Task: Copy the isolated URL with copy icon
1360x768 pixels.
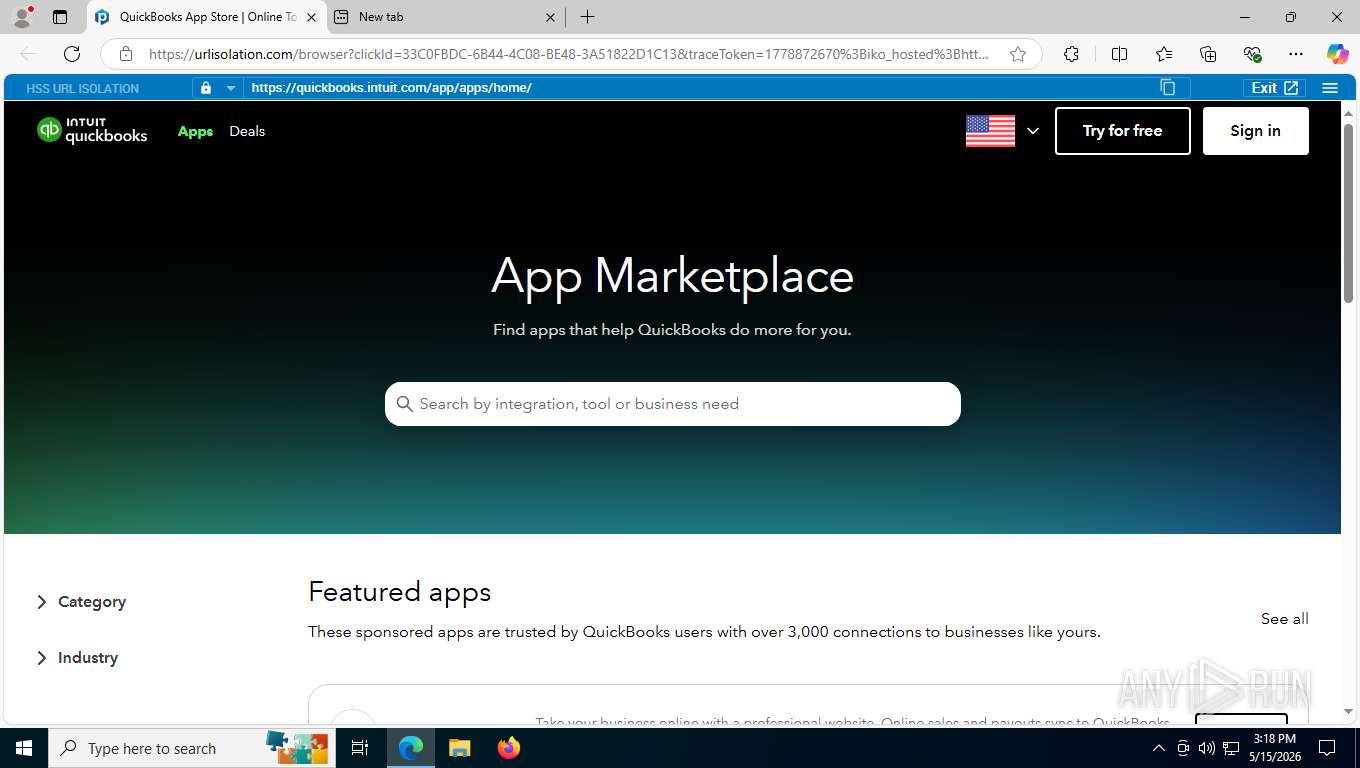Action: [1167, 88]
